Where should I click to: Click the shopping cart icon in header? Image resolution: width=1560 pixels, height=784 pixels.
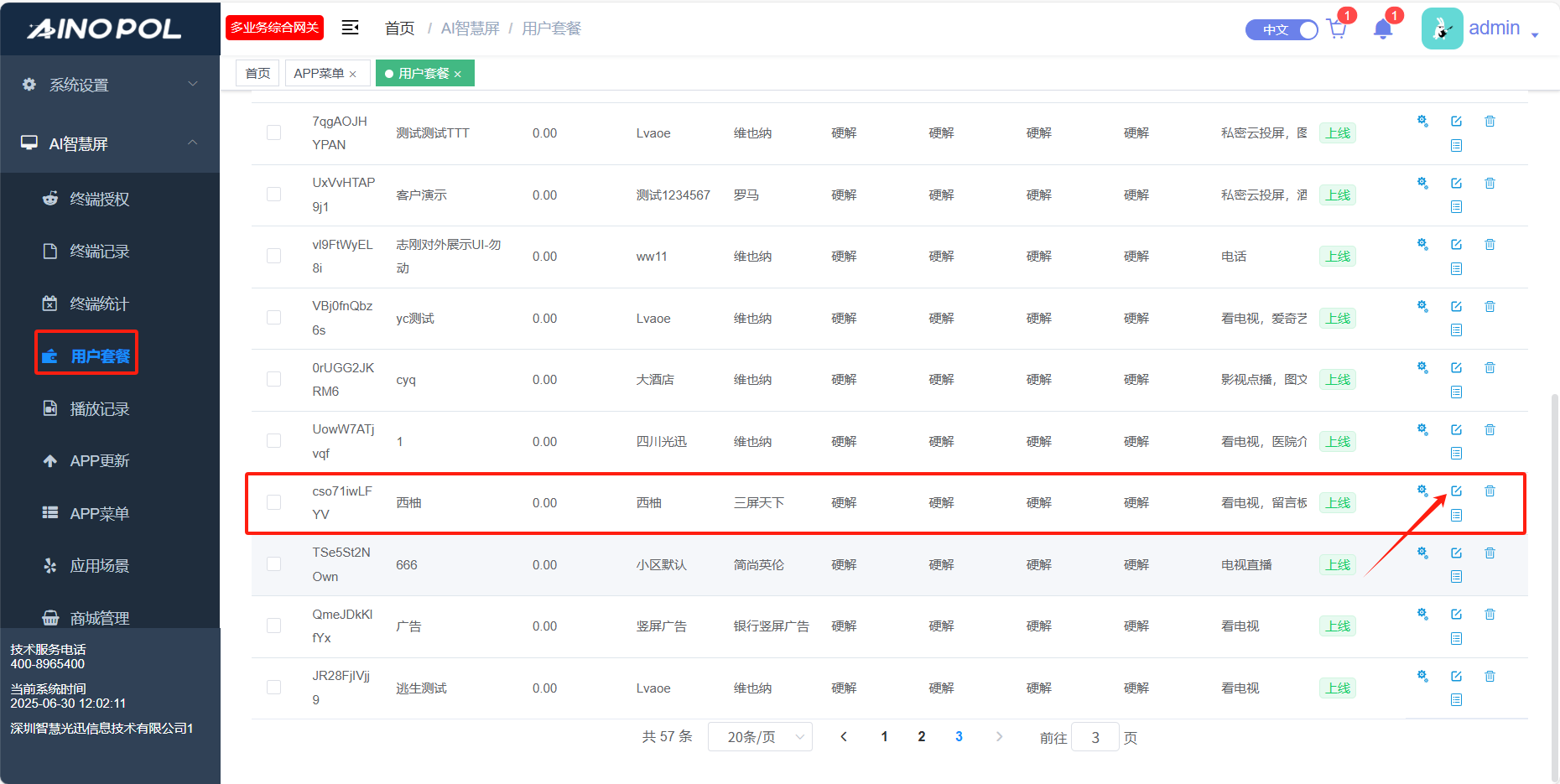point(1337,30)
